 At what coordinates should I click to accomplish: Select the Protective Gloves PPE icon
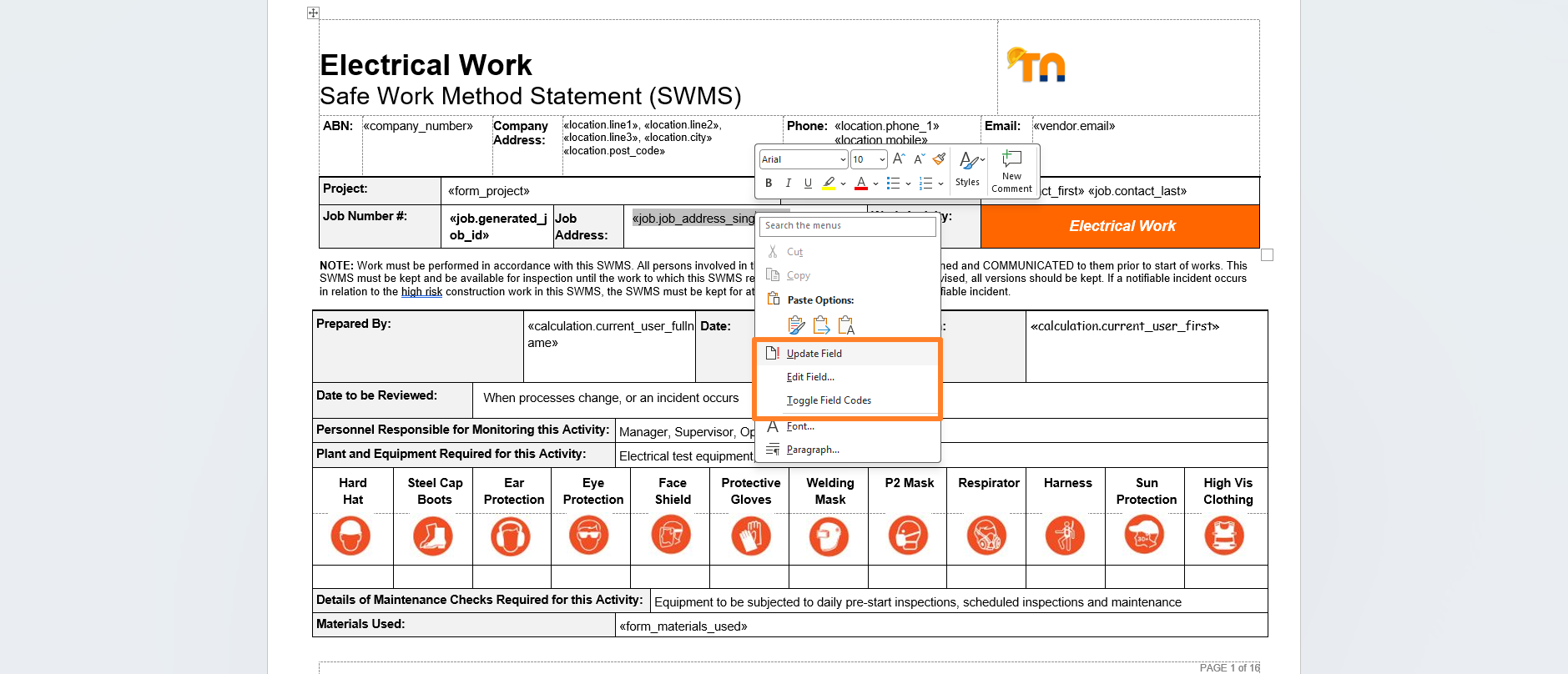pyautogui.click(x=751, y=536)
